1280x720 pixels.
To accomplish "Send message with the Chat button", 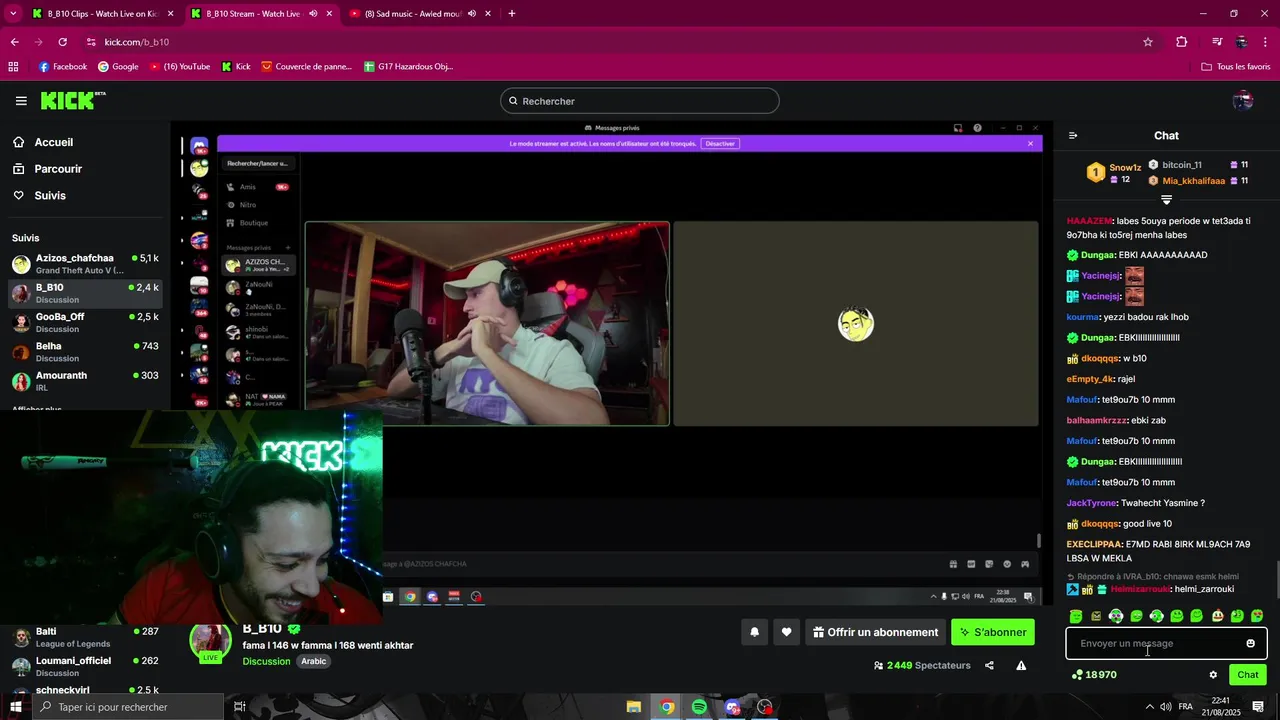I will pyautogui.click(x=1248, y=675).
